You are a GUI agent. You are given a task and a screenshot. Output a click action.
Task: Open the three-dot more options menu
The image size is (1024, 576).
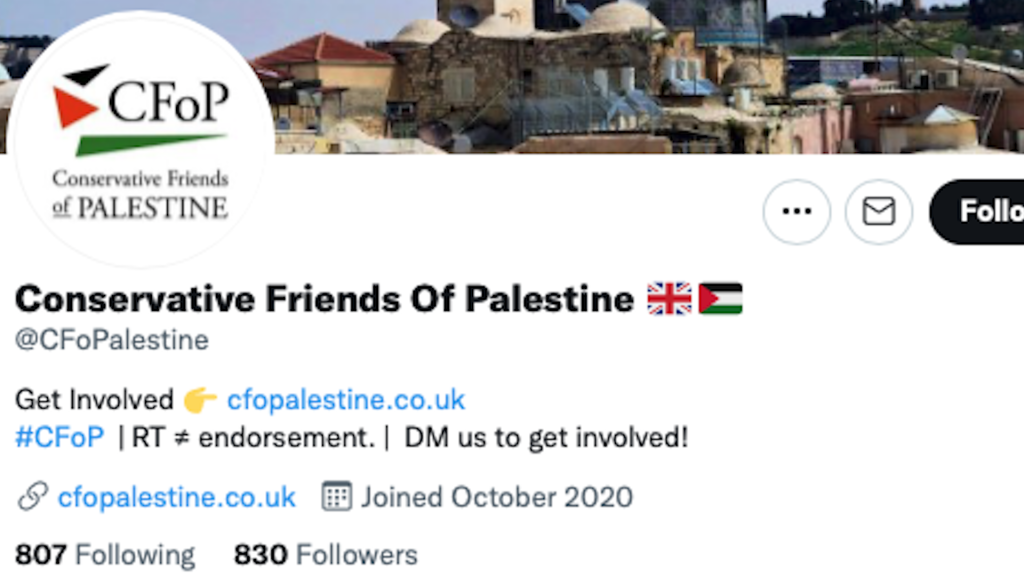click(796, 212)
